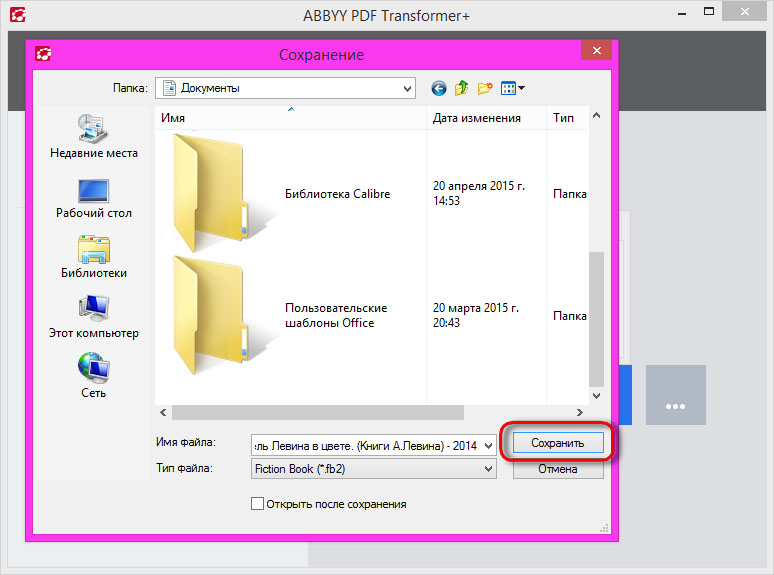Open Недавние места in sidebar
The image size is (774, 575).
click(94, 136)
